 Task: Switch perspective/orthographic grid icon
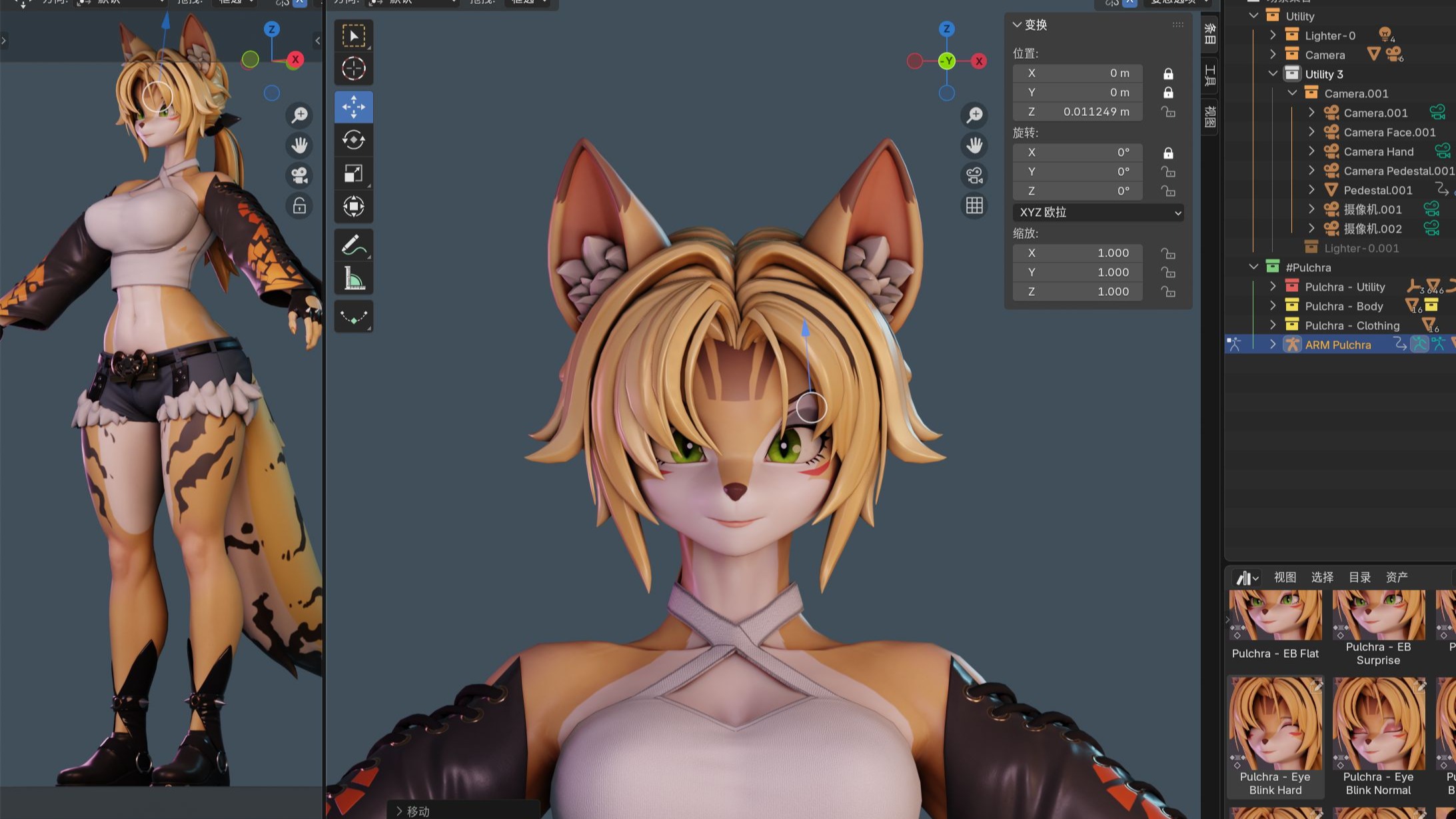tap(974, 205)
